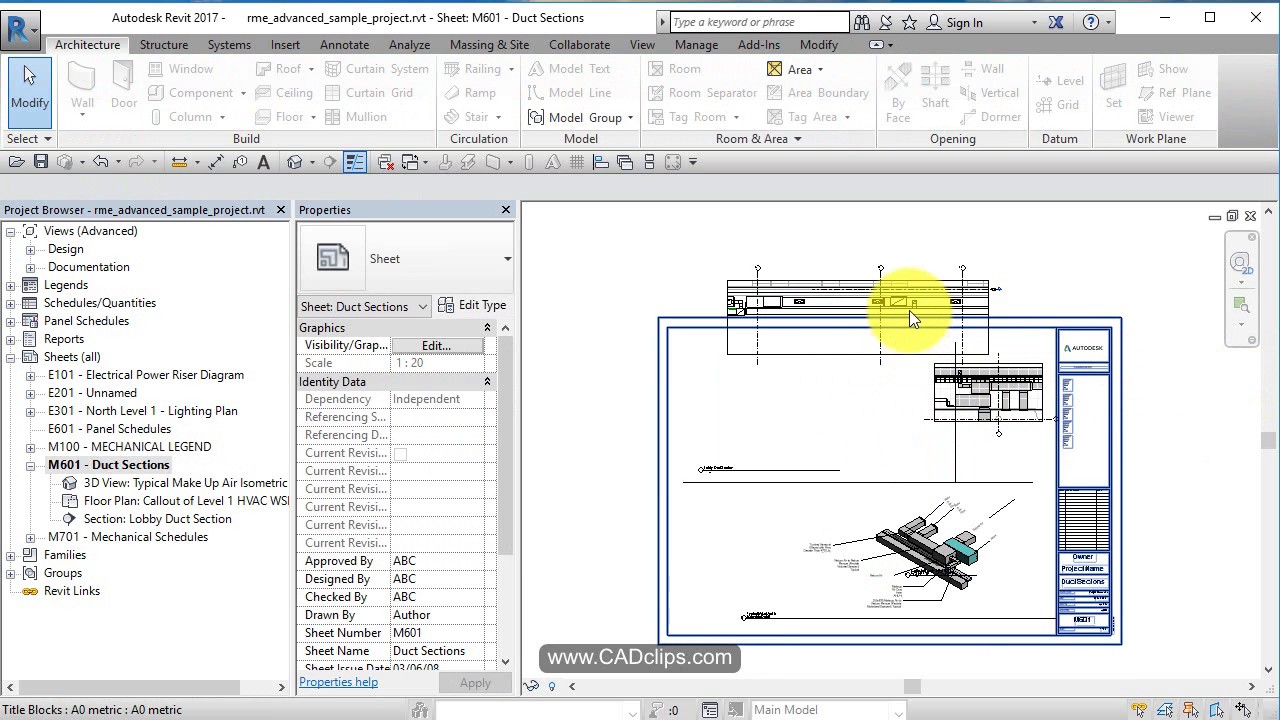
Task: Select Tag by Category on Quick Access Toolbar
Action: [239, 161]
